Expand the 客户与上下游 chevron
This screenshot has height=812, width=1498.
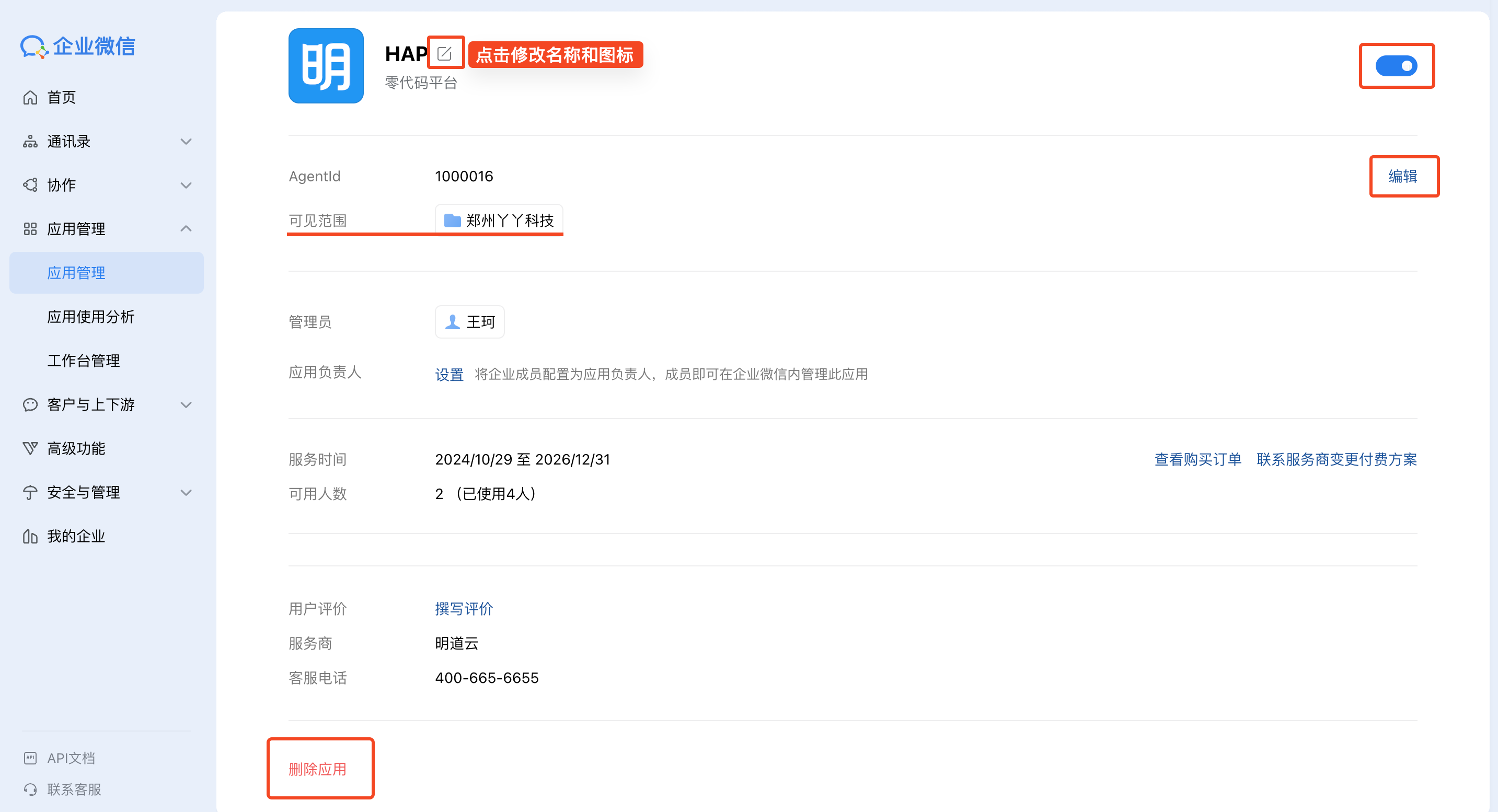186,404
